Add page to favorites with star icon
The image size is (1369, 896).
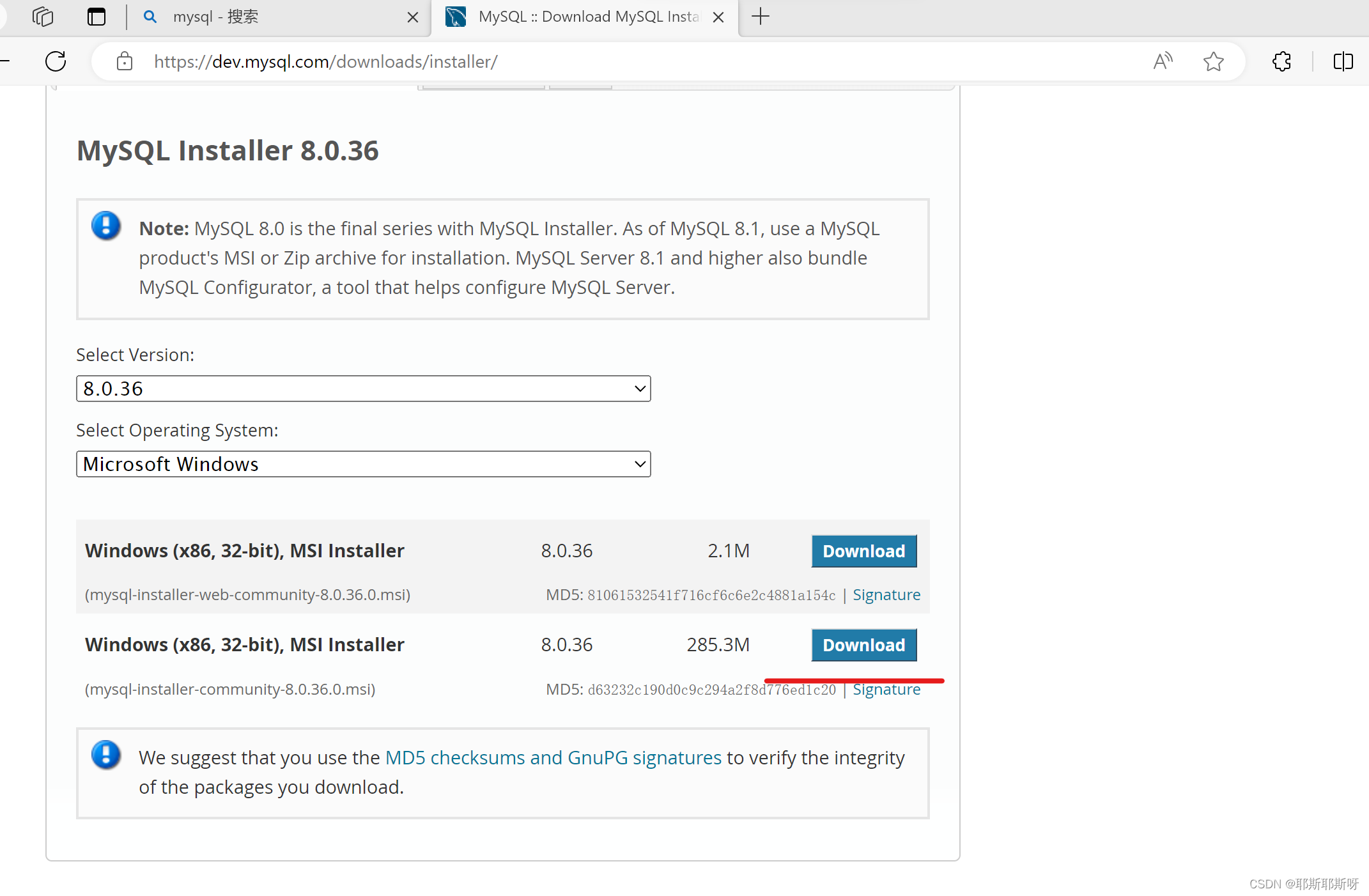[x=1213, y=61]
